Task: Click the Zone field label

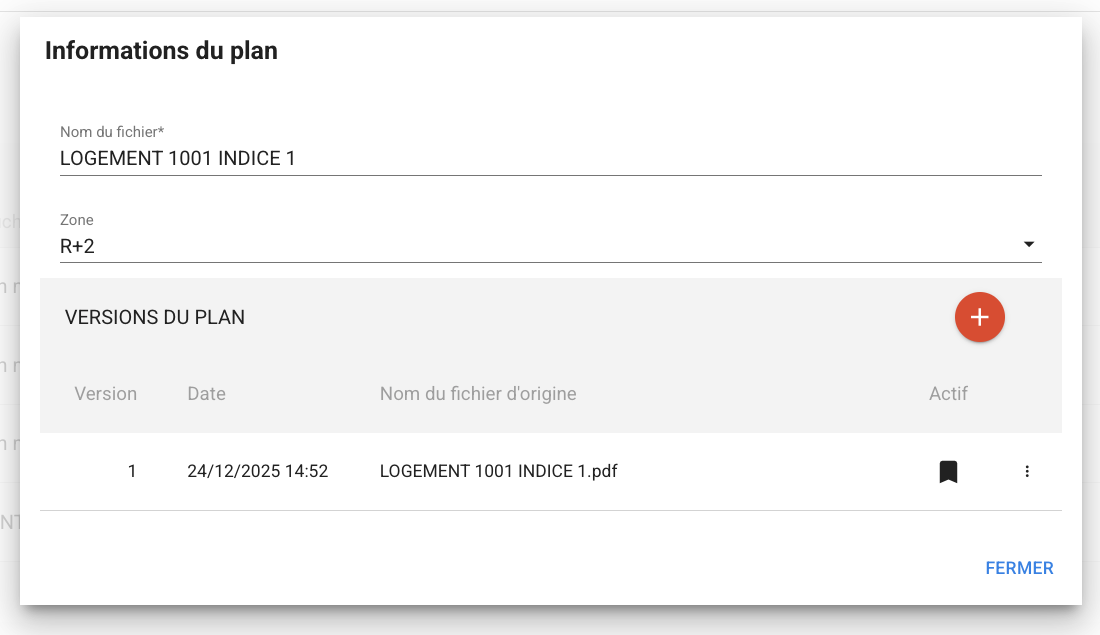Action: point(77,220)
